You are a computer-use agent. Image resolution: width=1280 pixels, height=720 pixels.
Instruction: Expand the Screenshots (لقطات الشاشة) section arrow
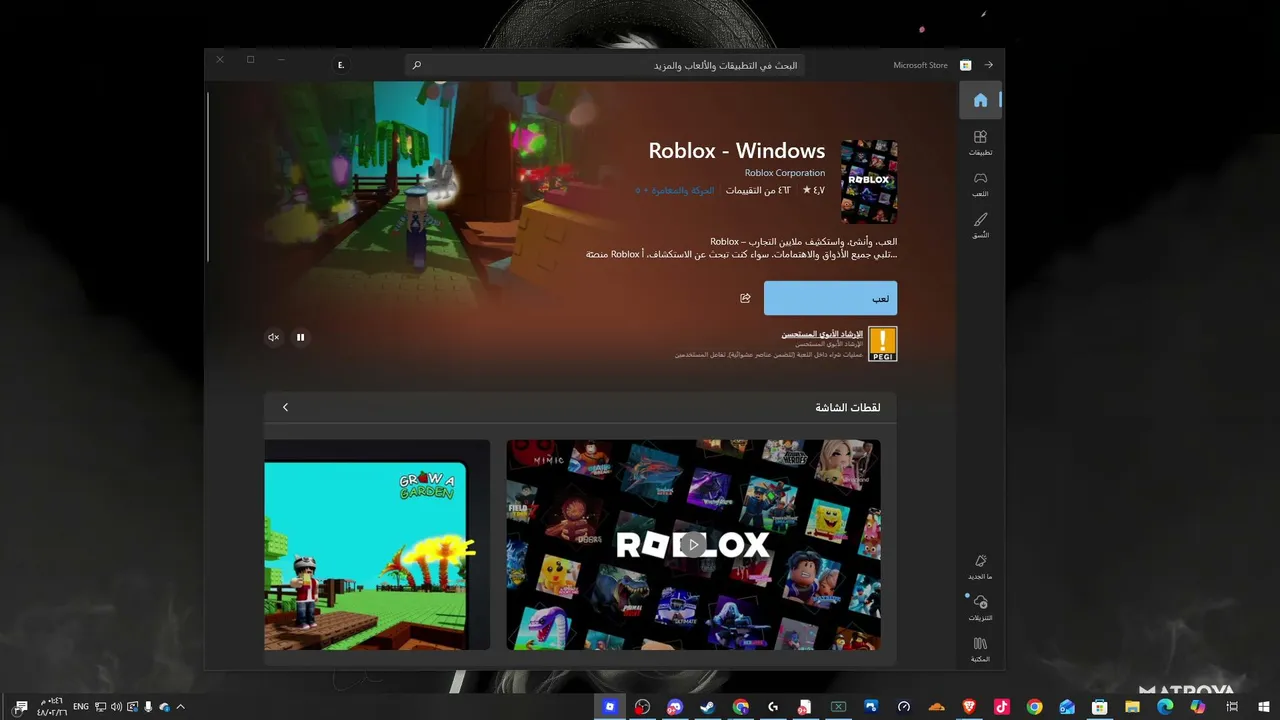point(285,407)
